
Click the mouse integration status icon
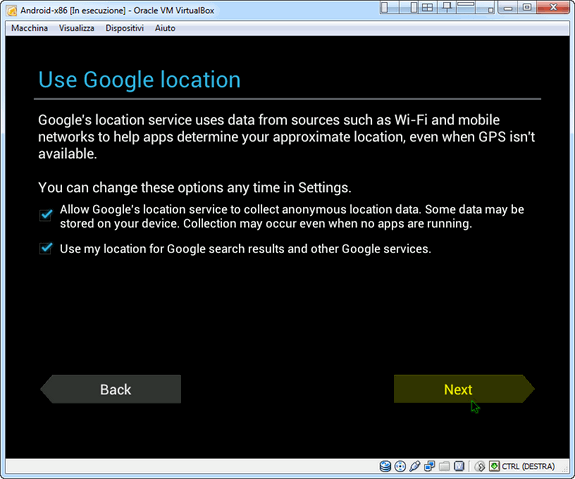[480, 466]
